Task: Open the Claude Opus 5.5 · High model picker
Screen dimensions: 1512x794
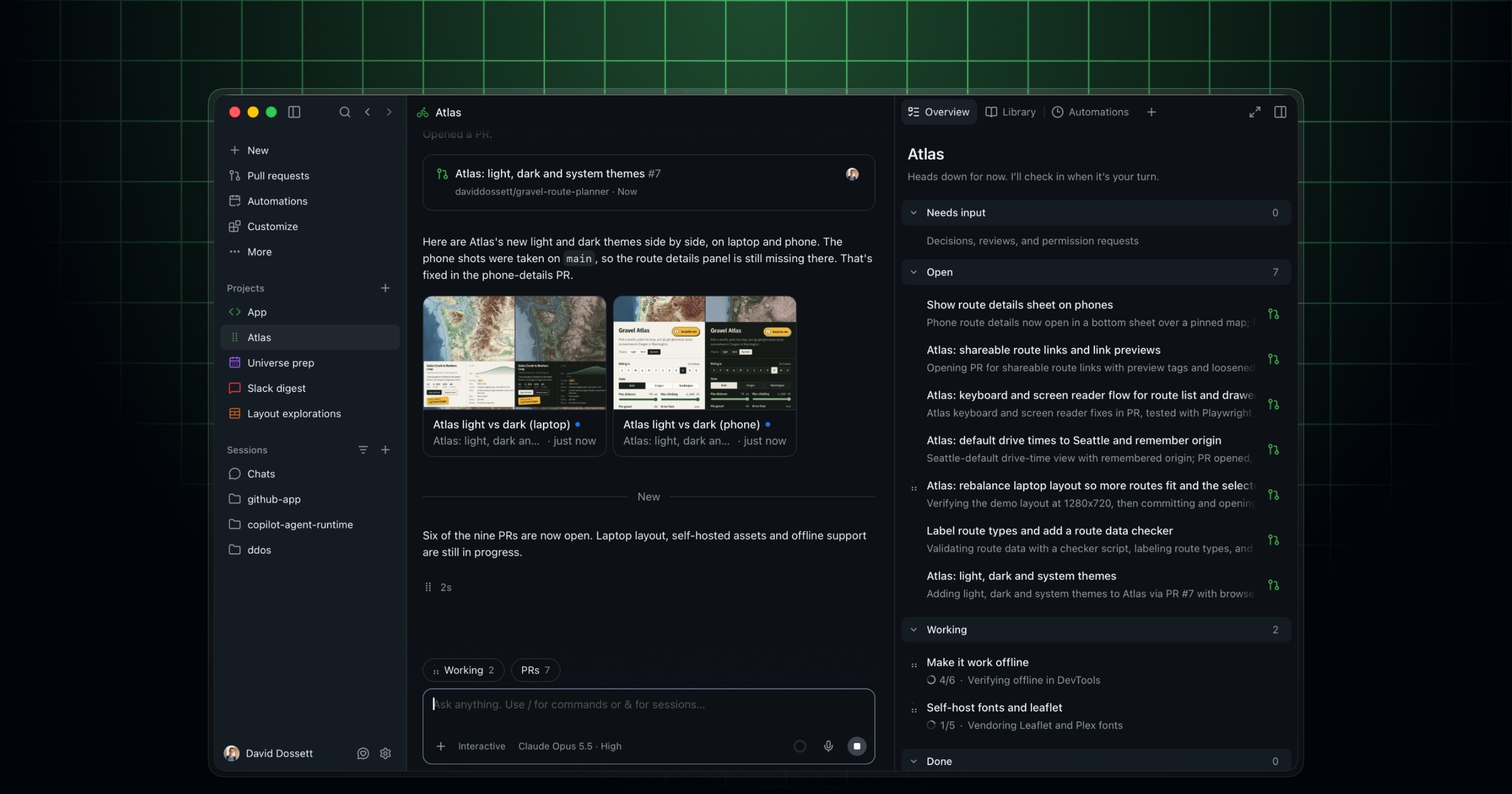Action: [570, 746]
